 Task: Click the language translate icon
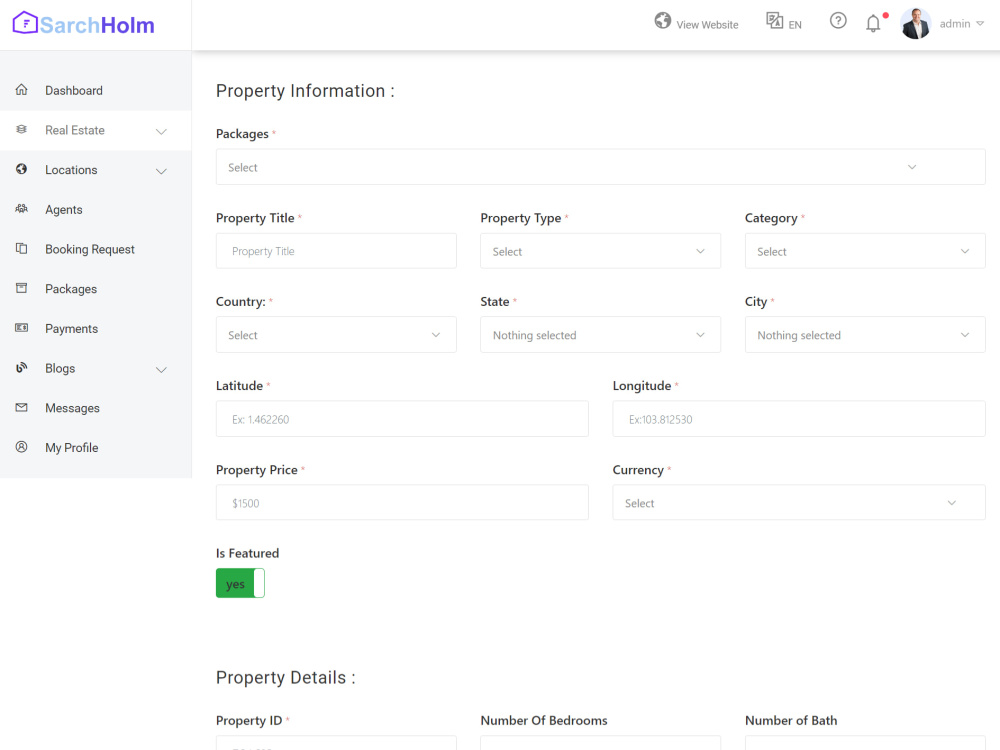click(774, 21)
